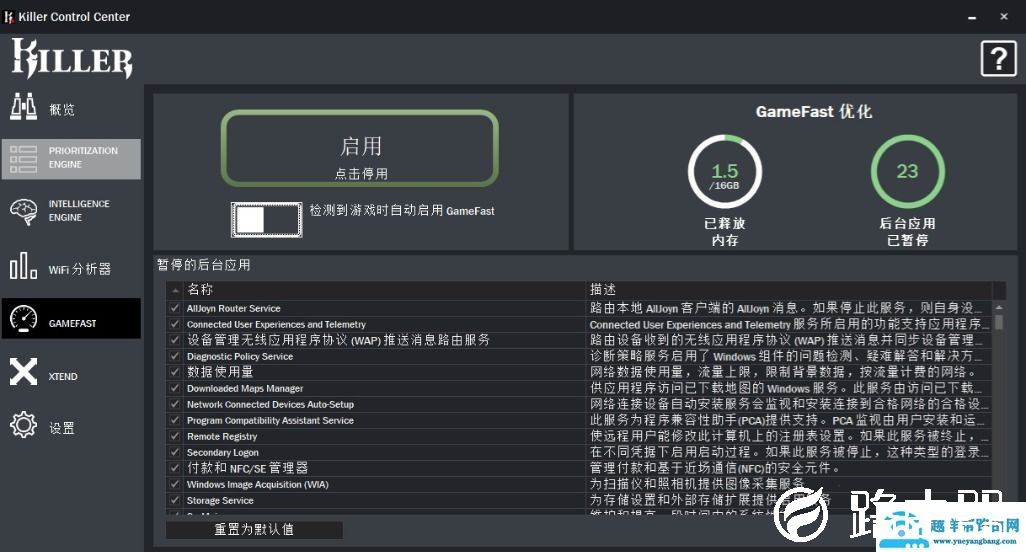This screenshot has width=1026, height=552.
Task: Uncheck the AllJoyn Router Service checkbox
Action: click(175, 308)
